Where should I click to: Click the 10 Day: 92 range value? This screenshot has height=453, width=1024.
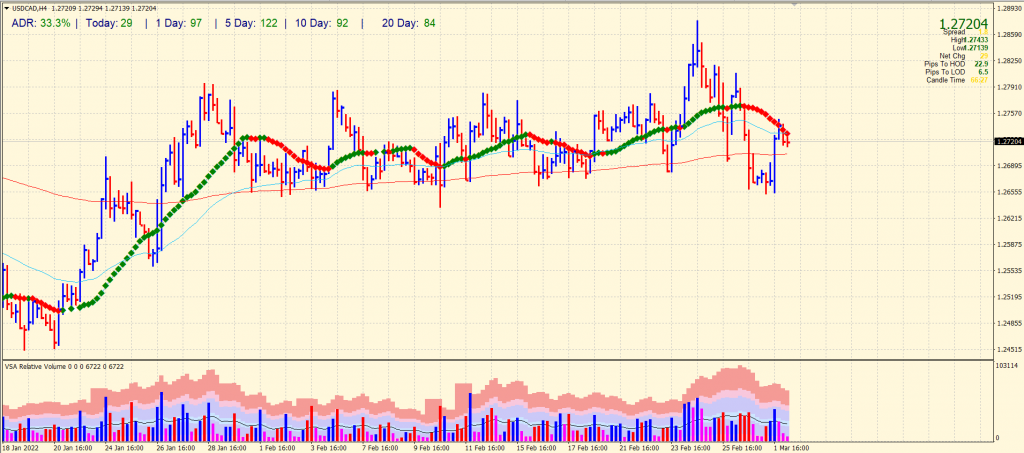tap(321, 23)
